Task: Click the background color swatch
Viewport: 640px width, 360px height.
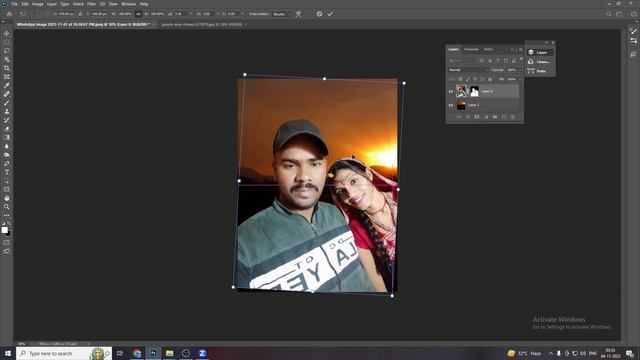Action: pos(9,233)
